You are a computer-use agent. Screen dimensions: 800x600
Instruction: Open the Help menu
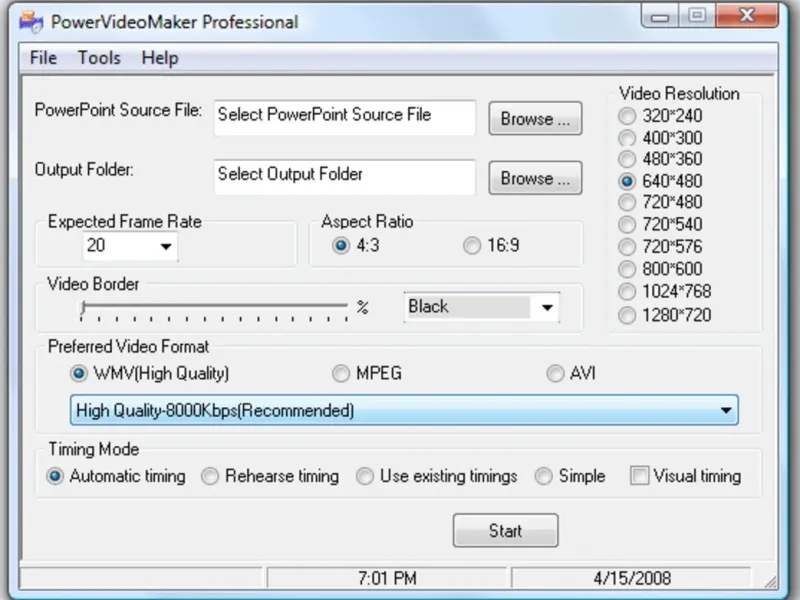(x=160, y=58)
